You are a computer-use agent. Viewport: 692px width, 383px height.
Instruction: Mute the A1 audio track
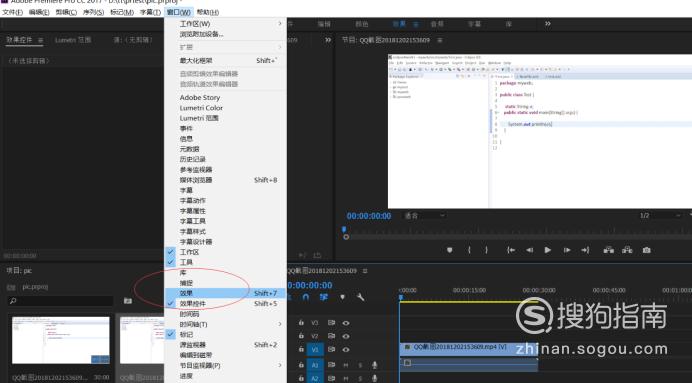(x=346, y=365)
